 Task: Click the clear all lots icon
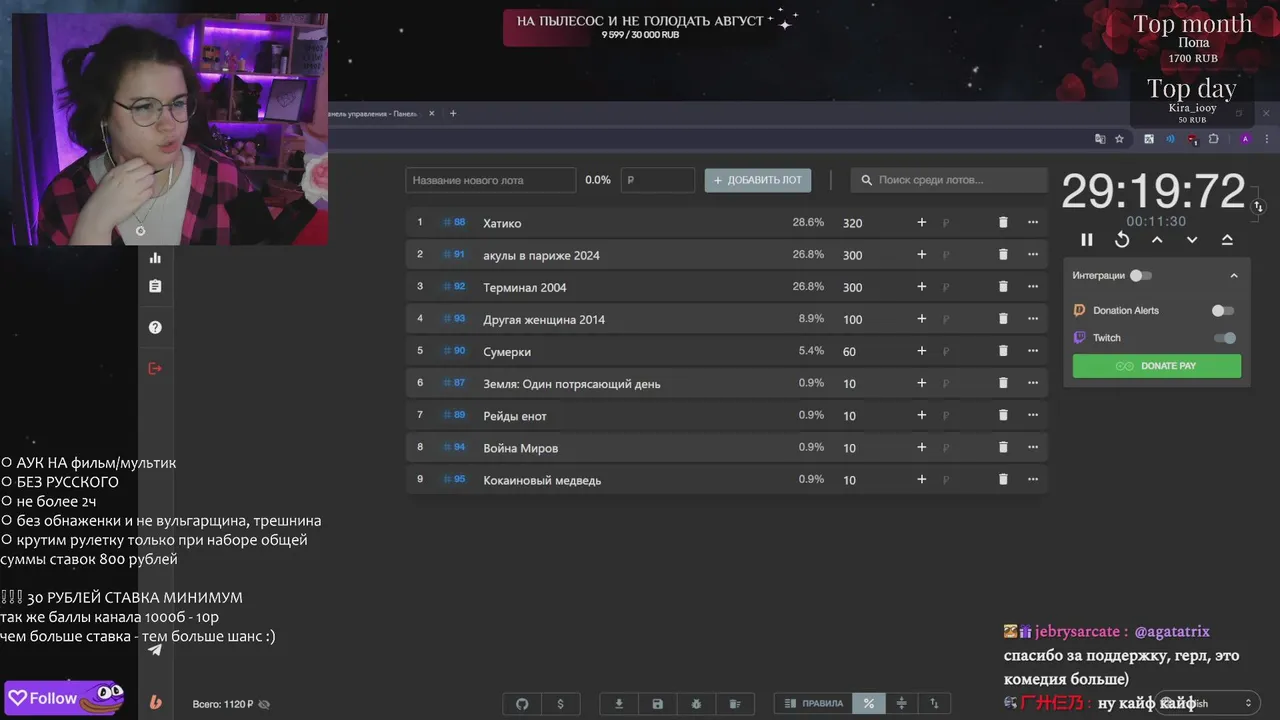click(734, 704)
